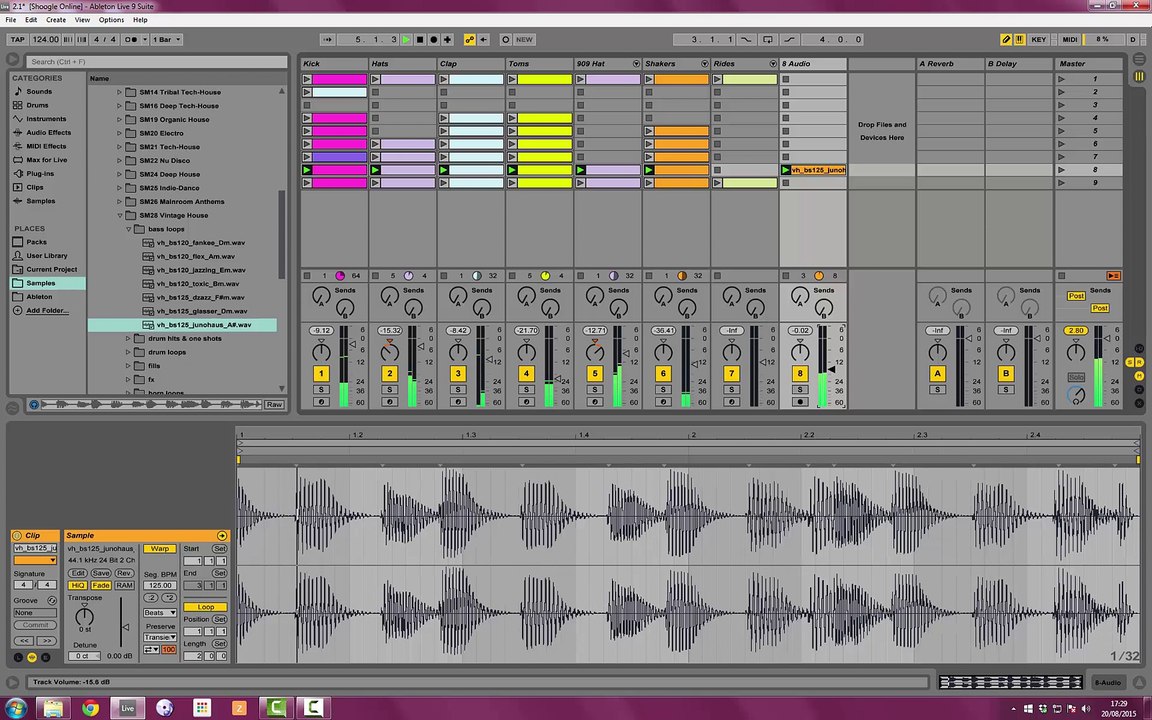Show Sample box via yellow circle icon
The image size is (1152, 720).
[x=32, y=658]
